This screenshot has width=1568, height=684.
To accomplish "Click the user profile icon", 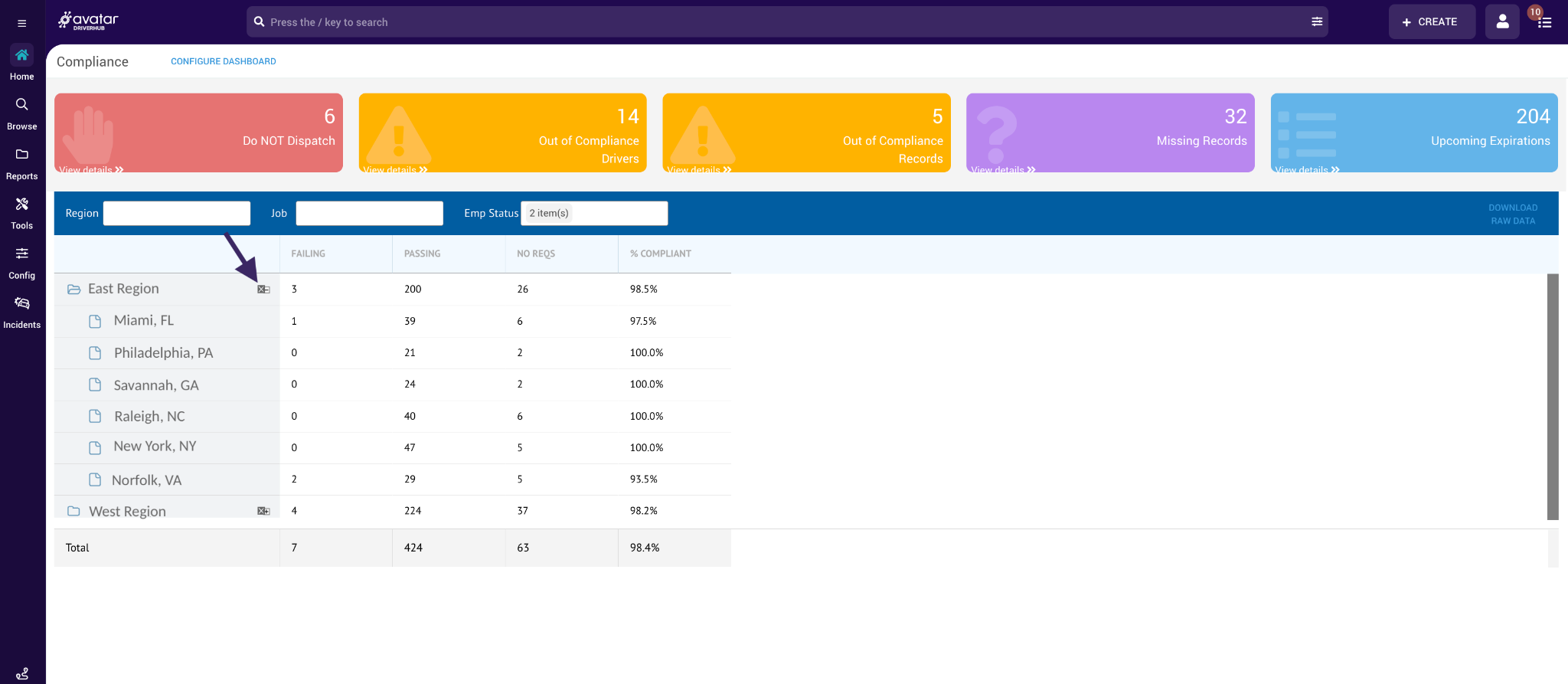I will click(x=1502, y=22).
